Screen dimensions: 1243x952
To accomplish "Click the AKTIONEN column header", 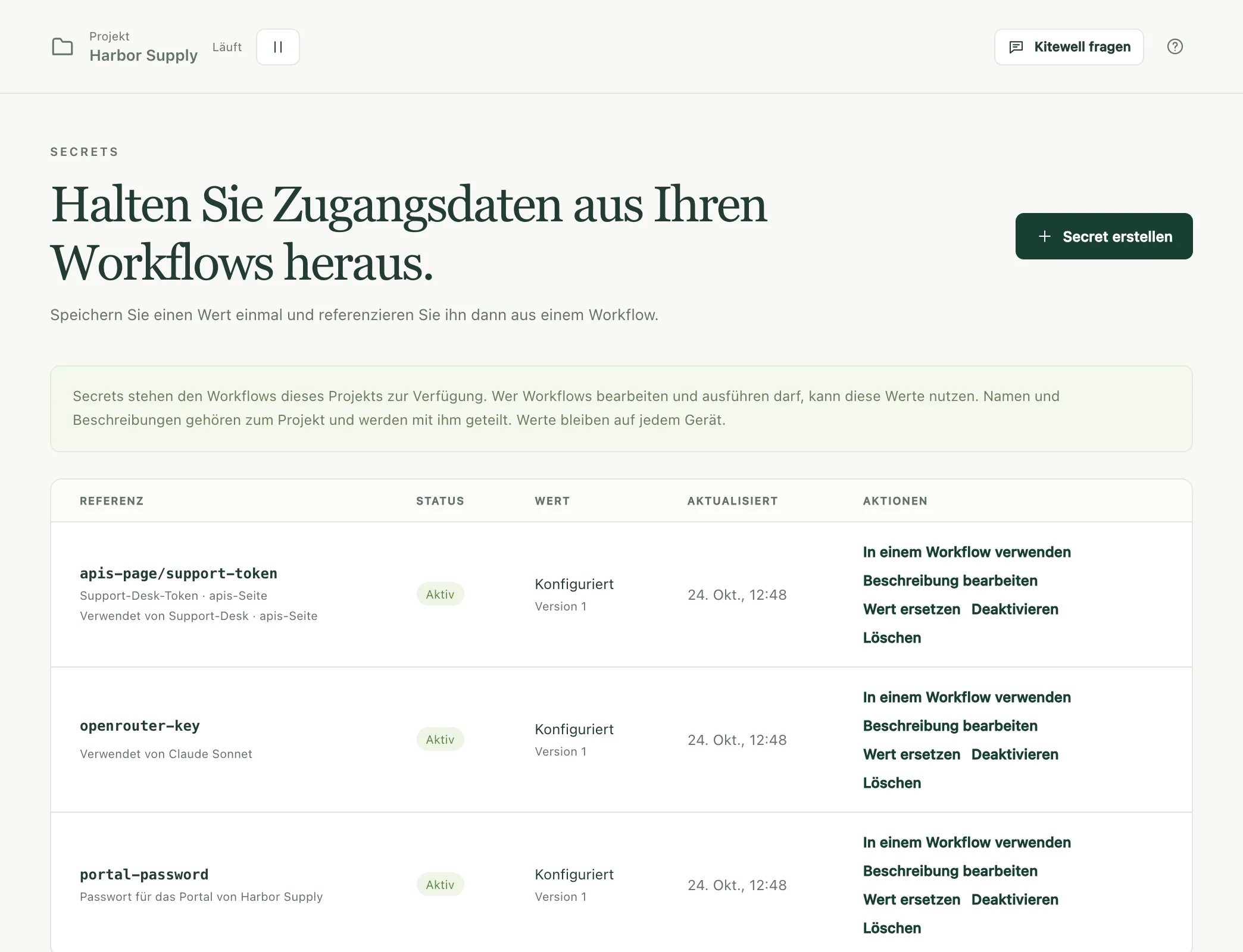I will tap(895, 501).
